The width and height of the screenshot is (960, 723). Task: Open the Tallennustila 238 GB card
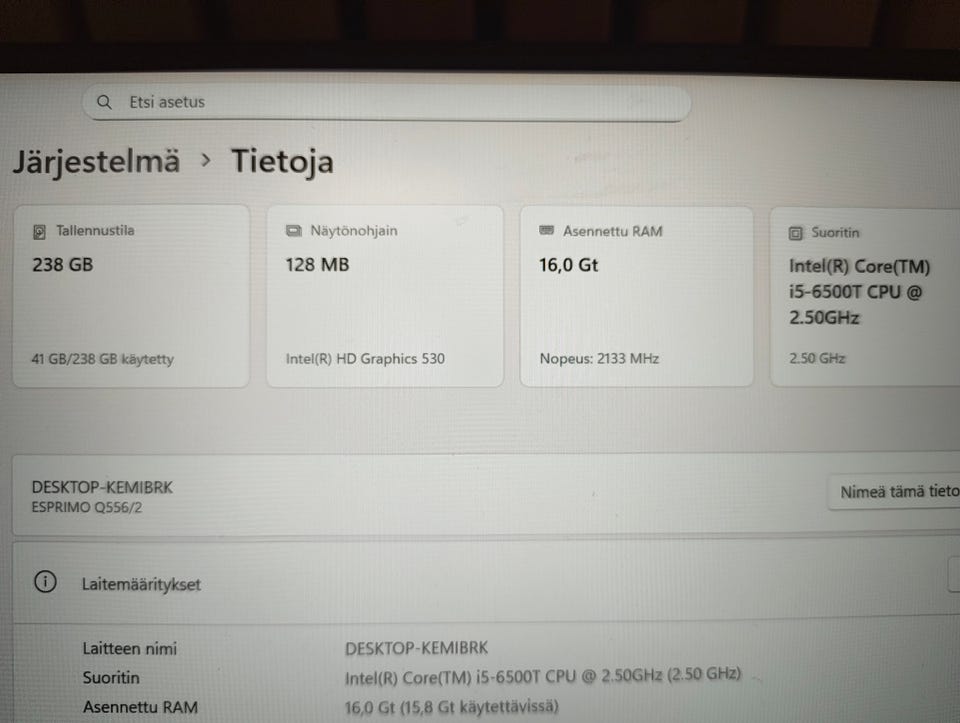click(x=131, y=296)
